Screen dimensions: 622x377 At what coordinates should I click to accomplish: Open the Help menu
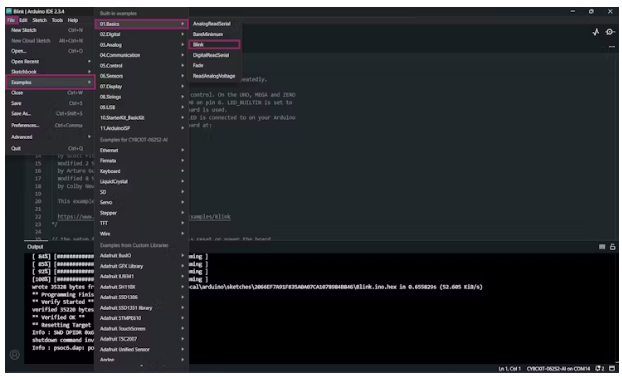tap(73, 20)
